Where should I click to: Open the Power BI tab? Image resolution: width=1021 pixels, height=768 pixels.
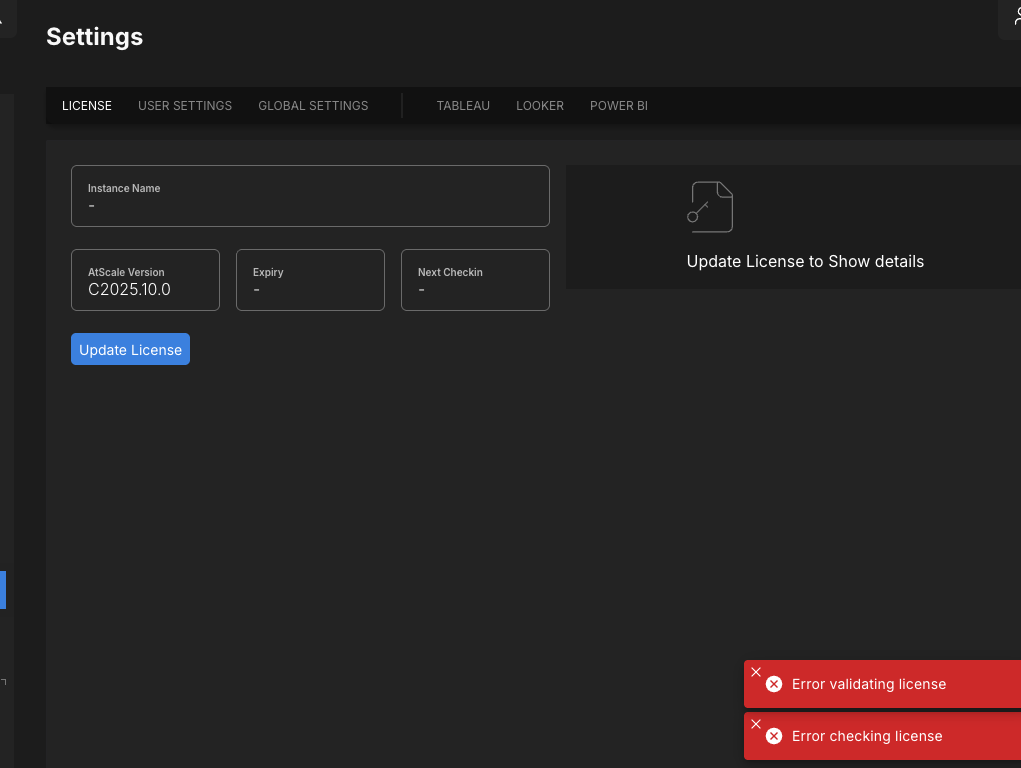coord(619,106)
